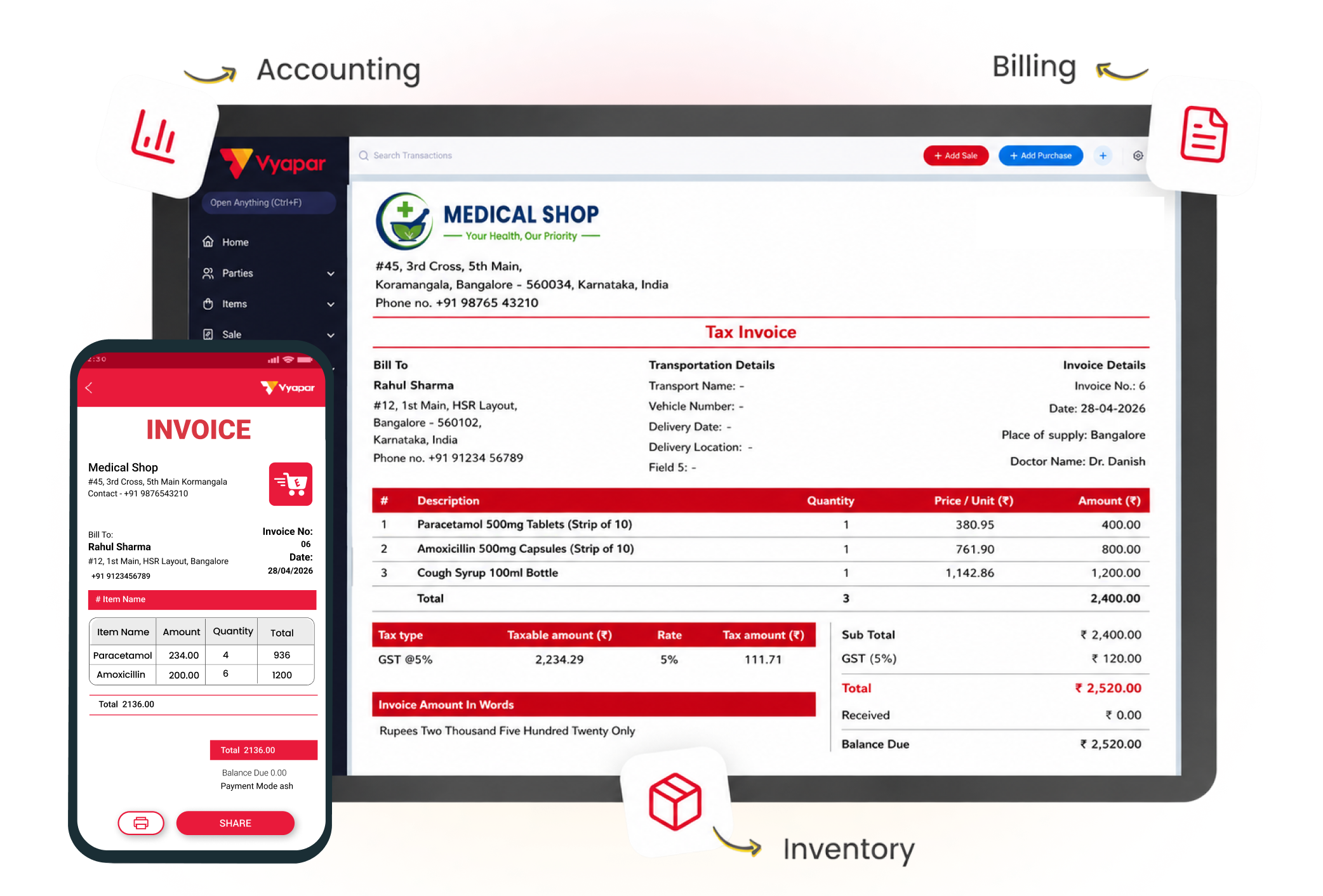Image resolution: width=1323 pixels, height=896 pixels.
Task: Click the Doctor Name: Dr. Danish text
Action: pos(1077,461)
